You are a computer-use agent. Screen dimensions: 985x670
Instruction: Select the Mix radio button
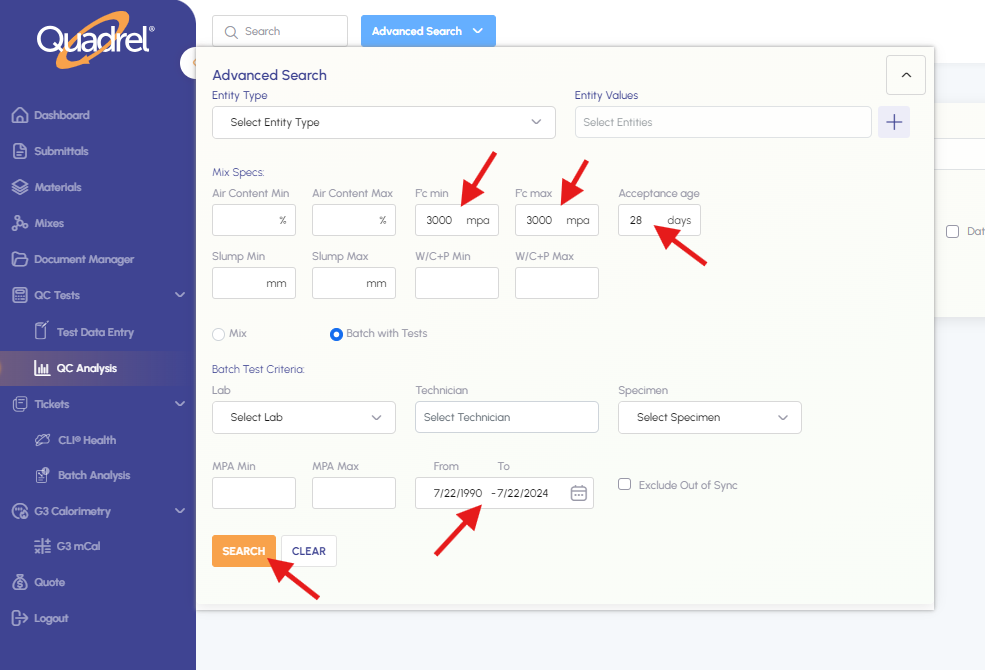(218, 334)
